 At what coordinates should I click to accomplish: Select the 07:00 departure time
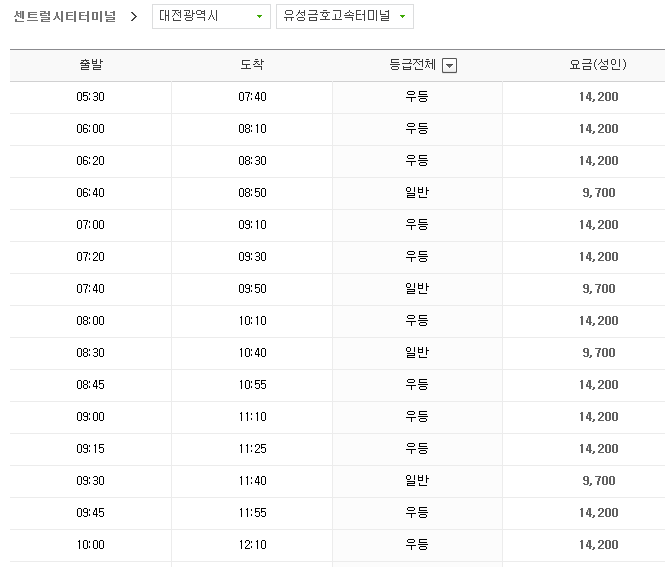pos(90,225)
